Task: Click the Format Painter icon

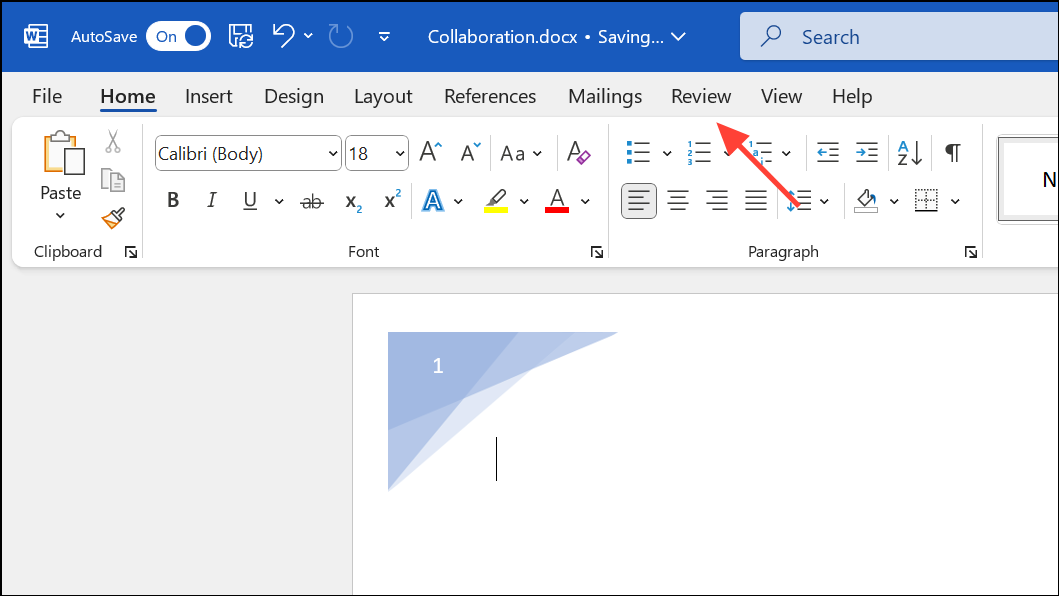Action: [113, 219]
